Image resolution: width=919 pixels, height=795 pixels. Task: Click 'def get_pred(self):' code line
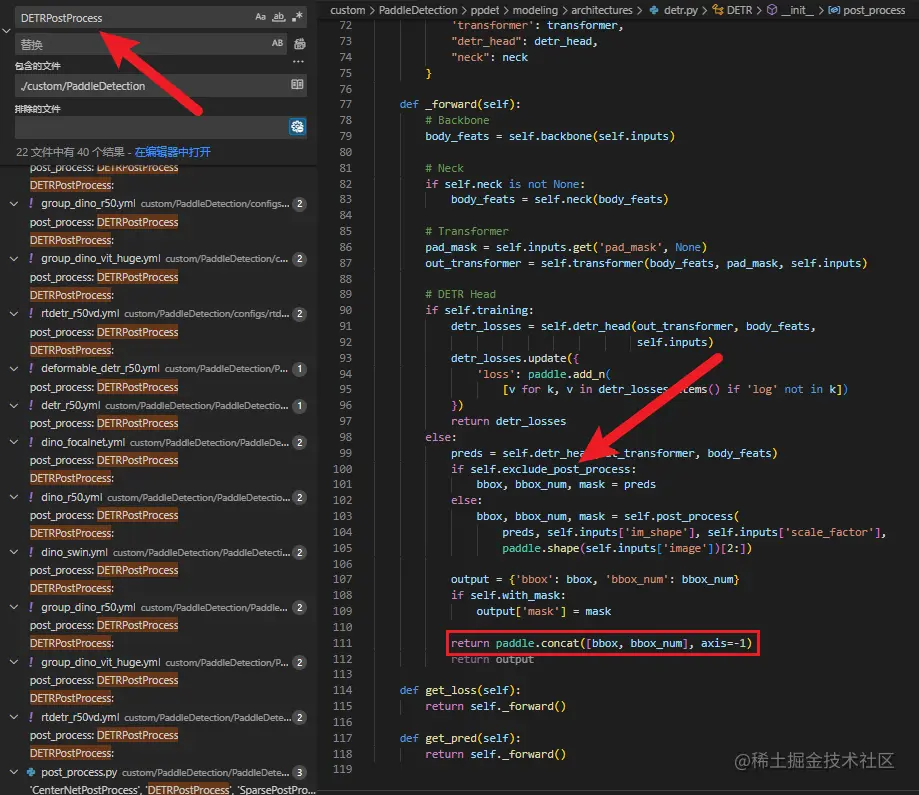click(460, 738)
